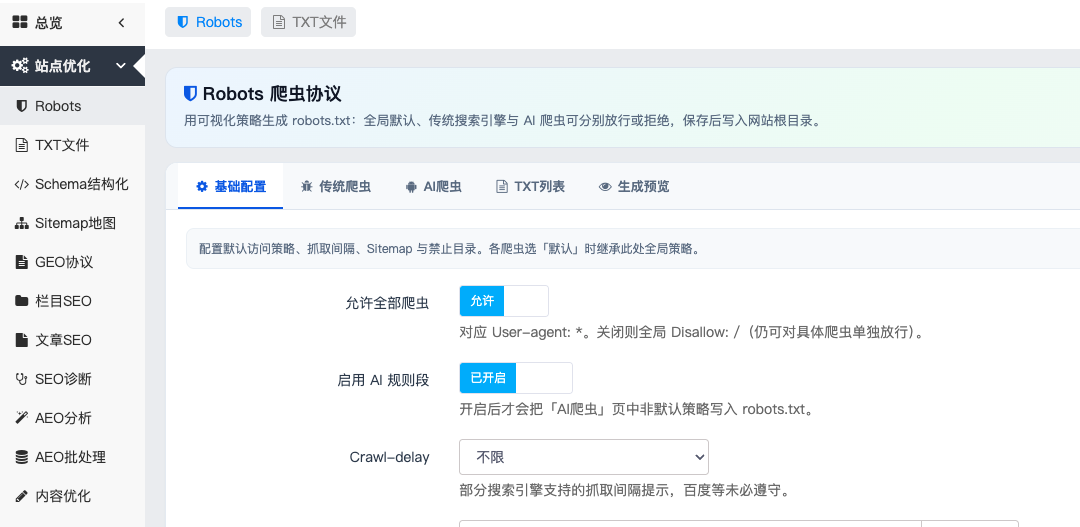This screenshot has width=1080, height=527.
Task: Go to 栏目SEO in sidebar
Action: (72, 301)
